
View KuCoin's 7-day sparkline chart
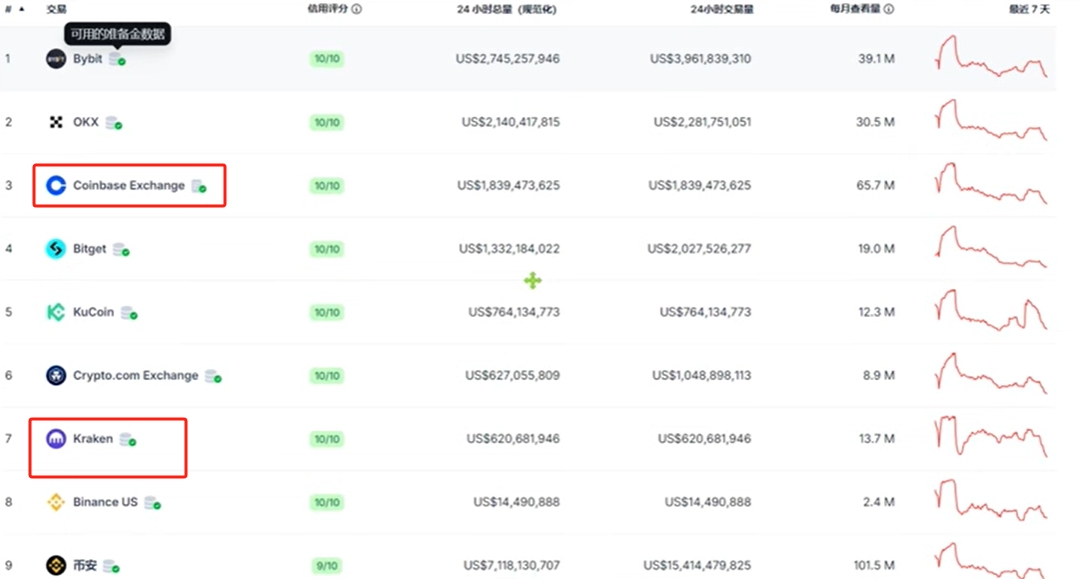991,310
